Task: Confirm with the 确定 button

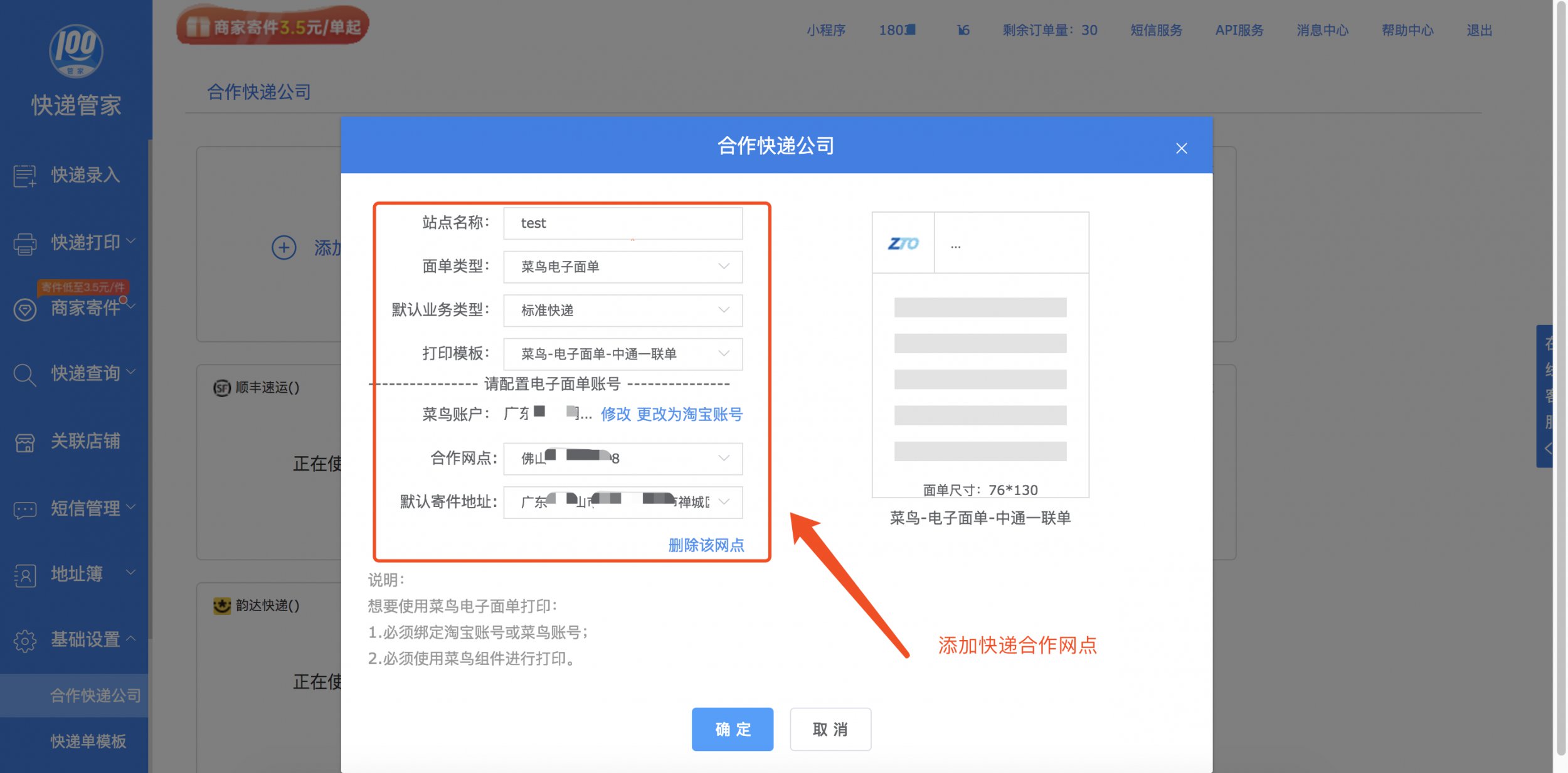Action: [732, 729]
